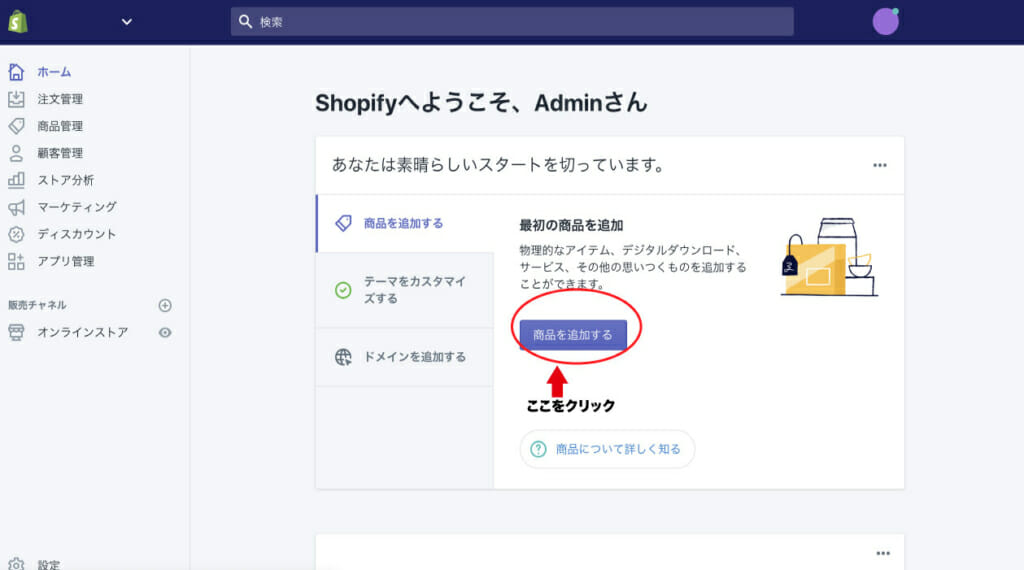Screen dimensions: 1024x570
Task: Click the ディスカウント percent badge icon
Action: 16,234
